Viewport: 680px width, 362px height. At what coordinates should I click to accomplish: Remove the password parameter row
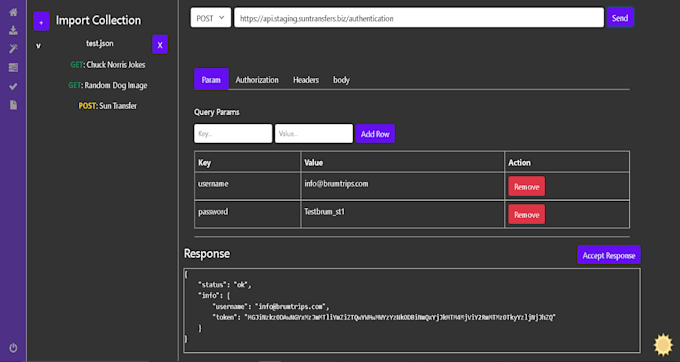(526, 214)
